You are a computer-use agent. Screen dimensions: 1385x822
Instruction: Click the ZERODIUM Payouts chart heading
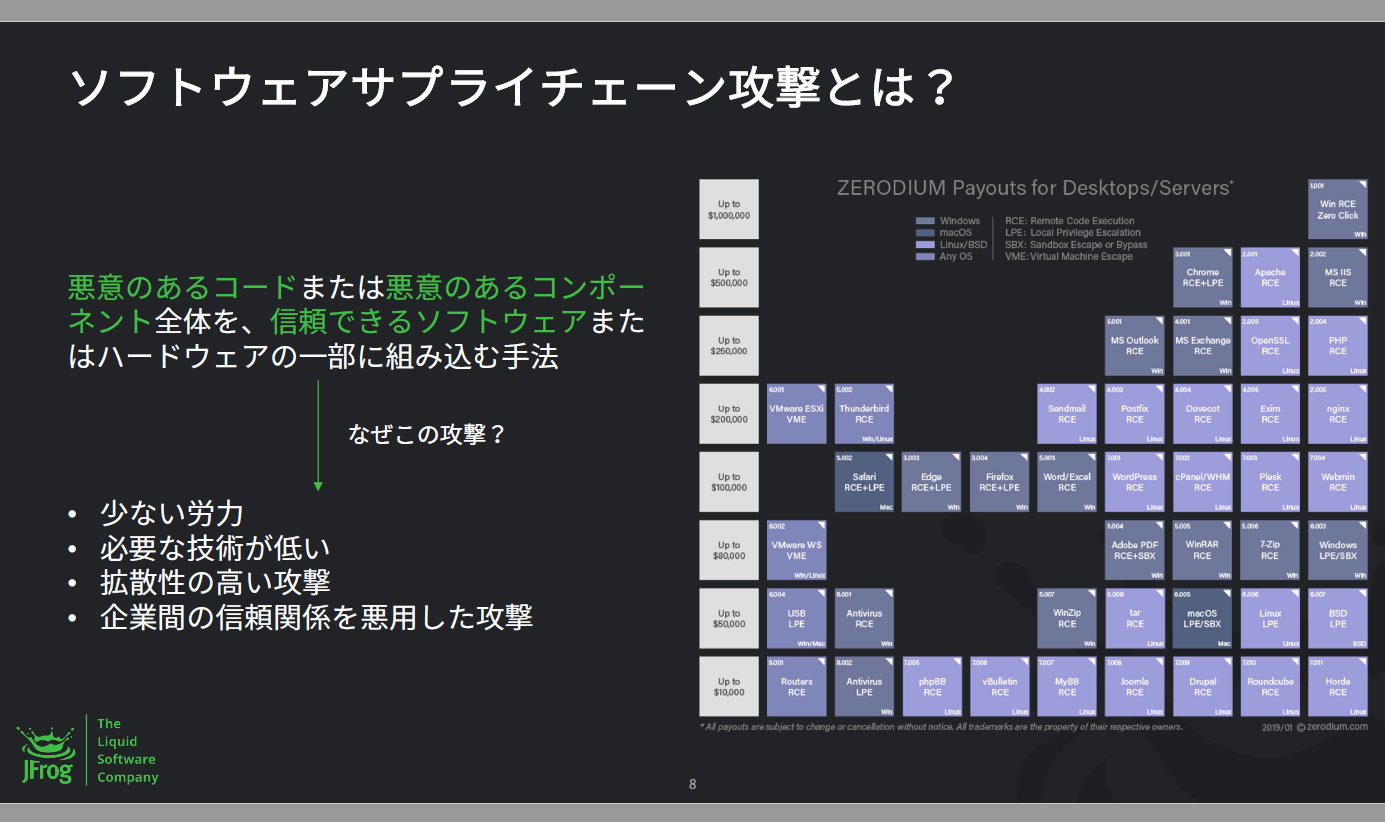pos(1035,188)
